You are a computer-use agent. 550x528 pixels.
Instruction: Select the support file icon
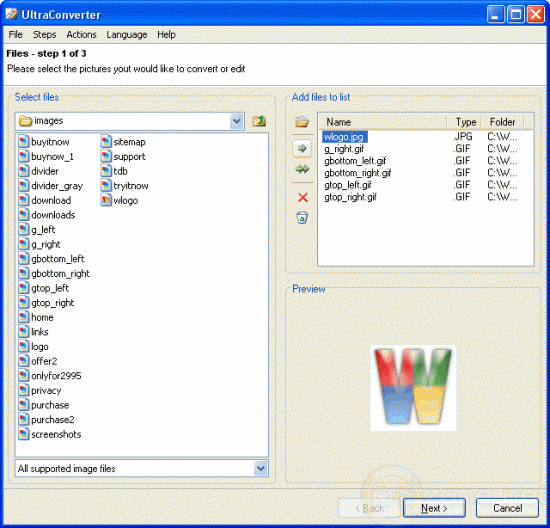pos(106,156)
